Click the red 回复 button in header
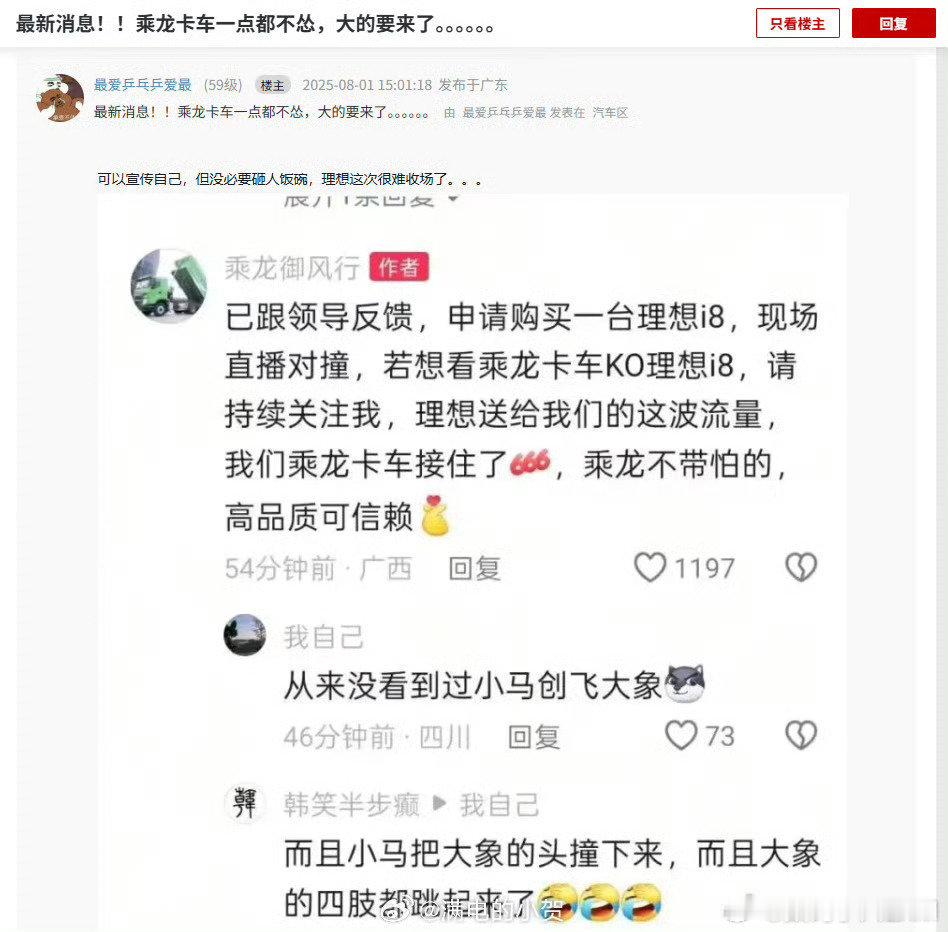Image resolution: width=948 pixels, height=932 pixels. [x=894, y=24]
